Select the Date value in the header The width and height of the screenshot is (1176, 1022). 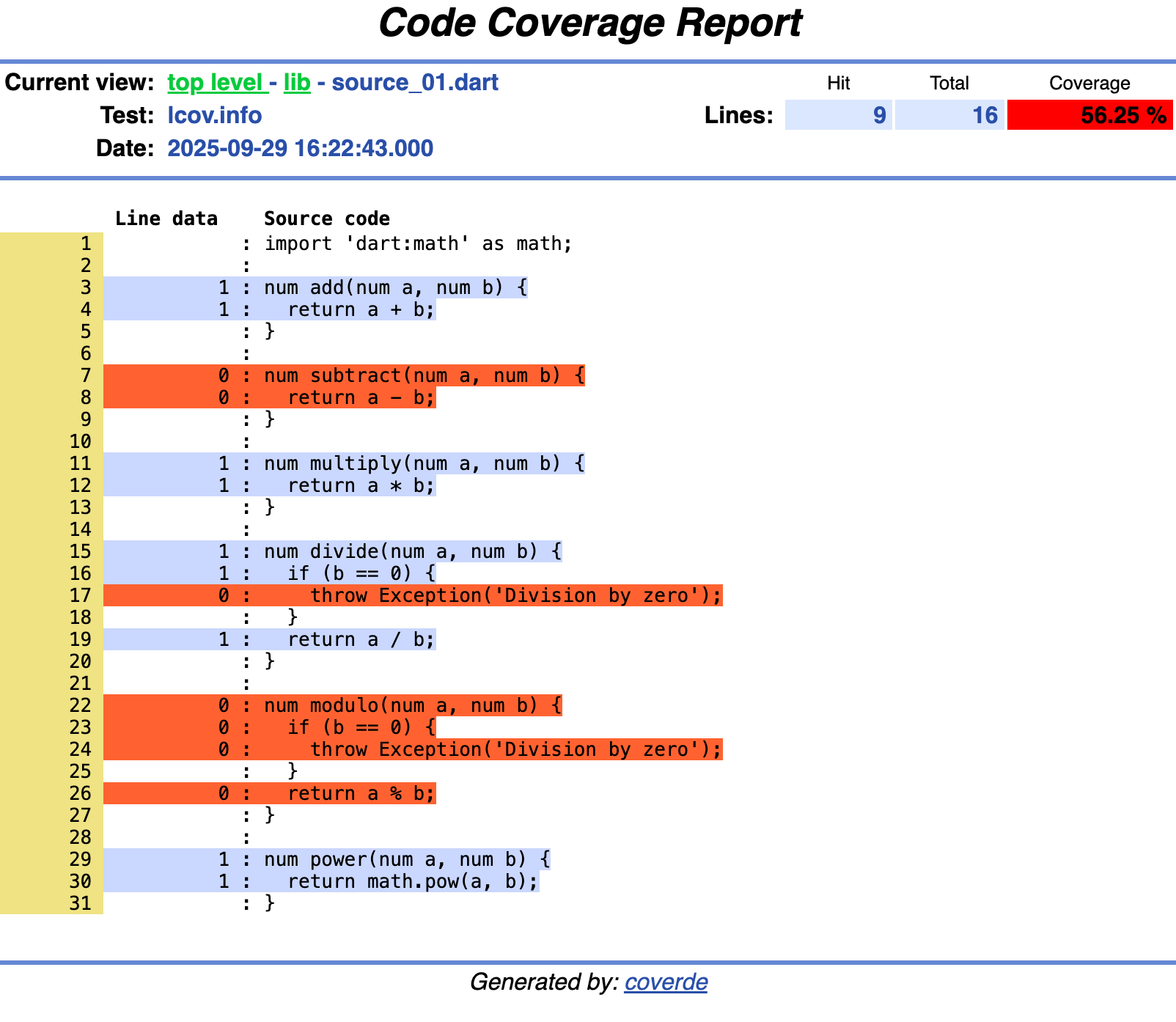[x=300, y=148]
